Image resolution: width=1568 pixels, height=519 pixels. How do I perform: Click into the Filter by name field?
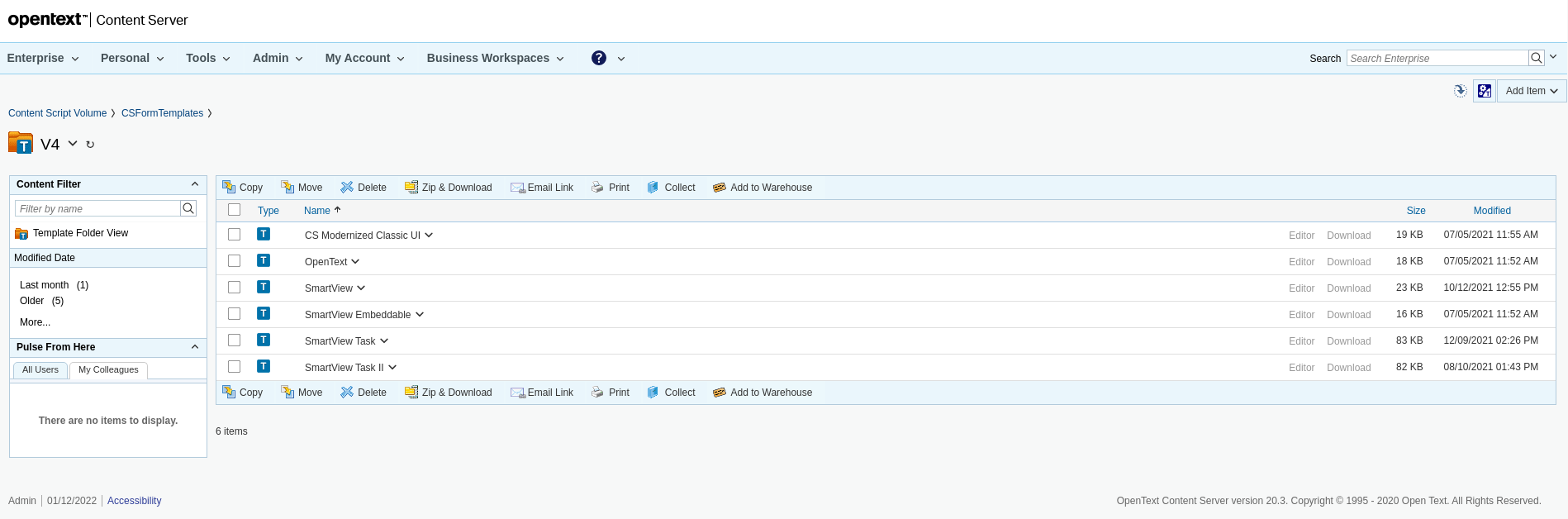(97, 209)
